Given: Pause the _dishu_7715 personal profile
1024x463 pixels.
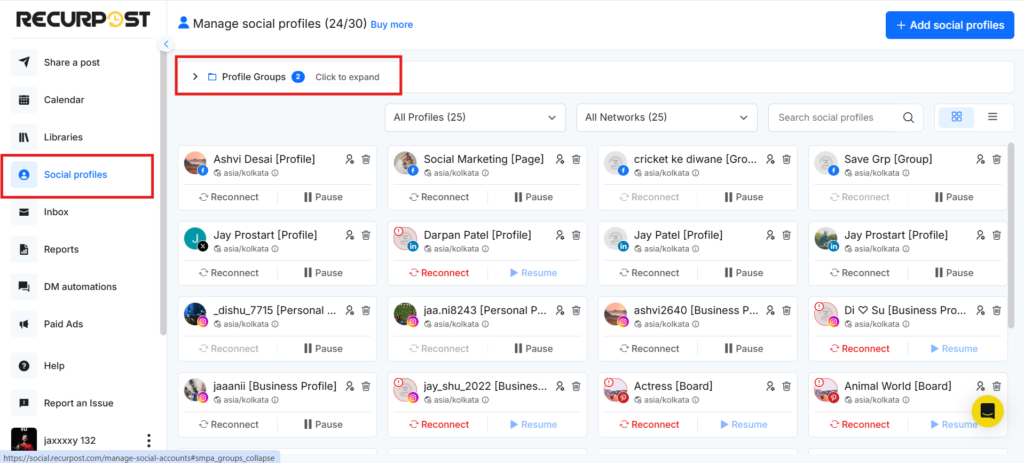Looking at the screenshot, I should [x=323, y=348].
